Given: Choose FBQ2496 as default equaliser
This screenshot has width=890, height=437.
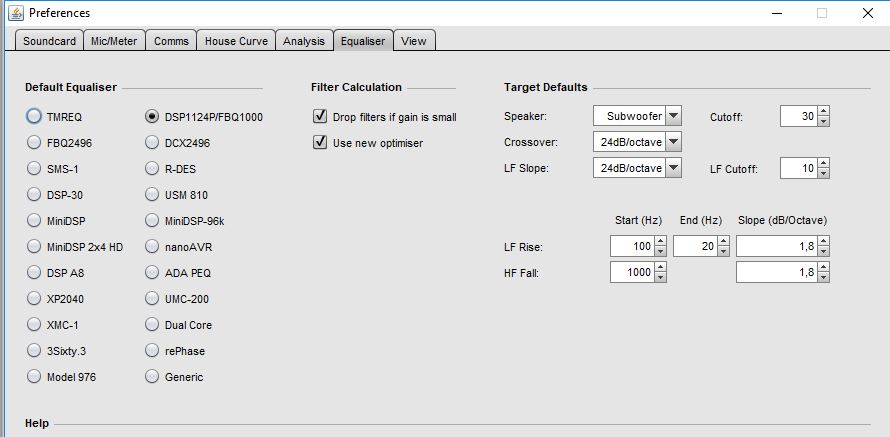Looking at the screenshot, I should pos(34,142).
